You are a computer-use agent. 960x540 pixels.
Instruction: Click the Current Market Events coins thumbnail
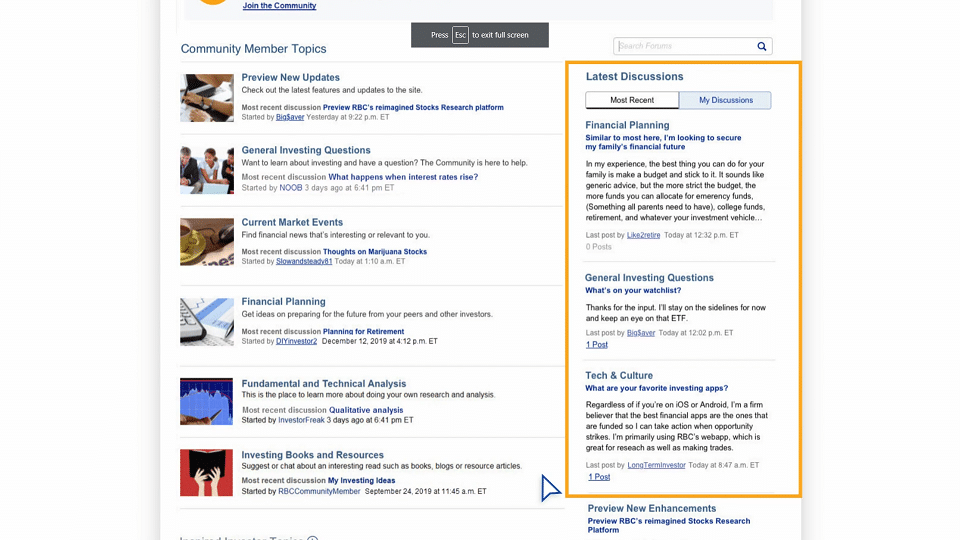tap(206, 242)
